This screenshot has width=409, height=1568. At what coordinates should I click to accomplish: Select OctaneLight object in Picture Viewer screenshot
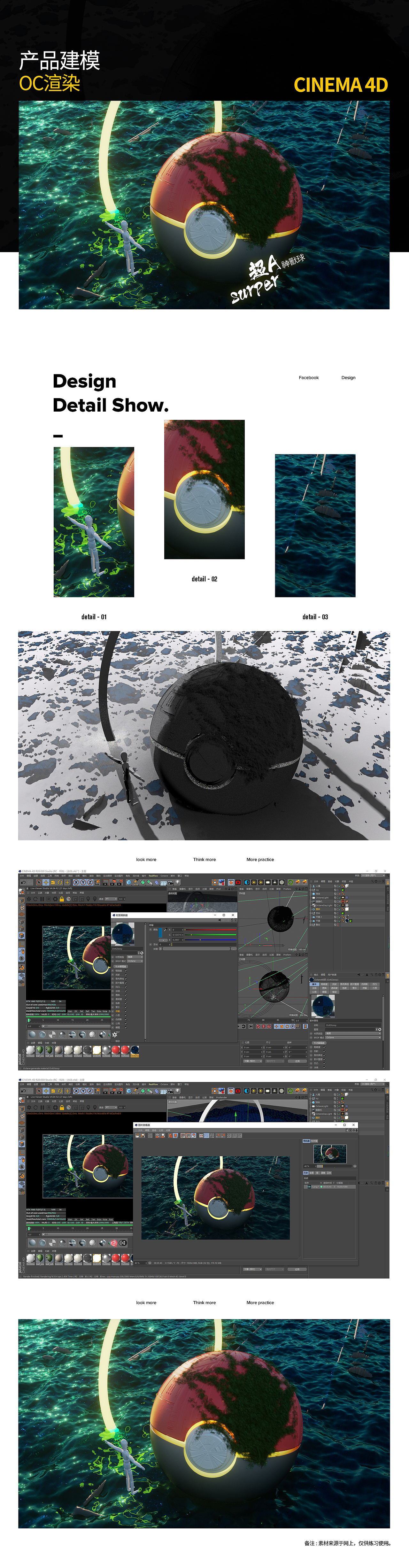[x=321, y=1106]
